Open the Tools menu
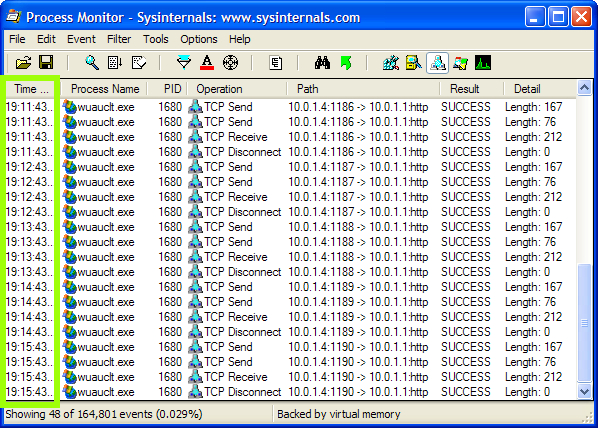598x428 pixels. 156,39
